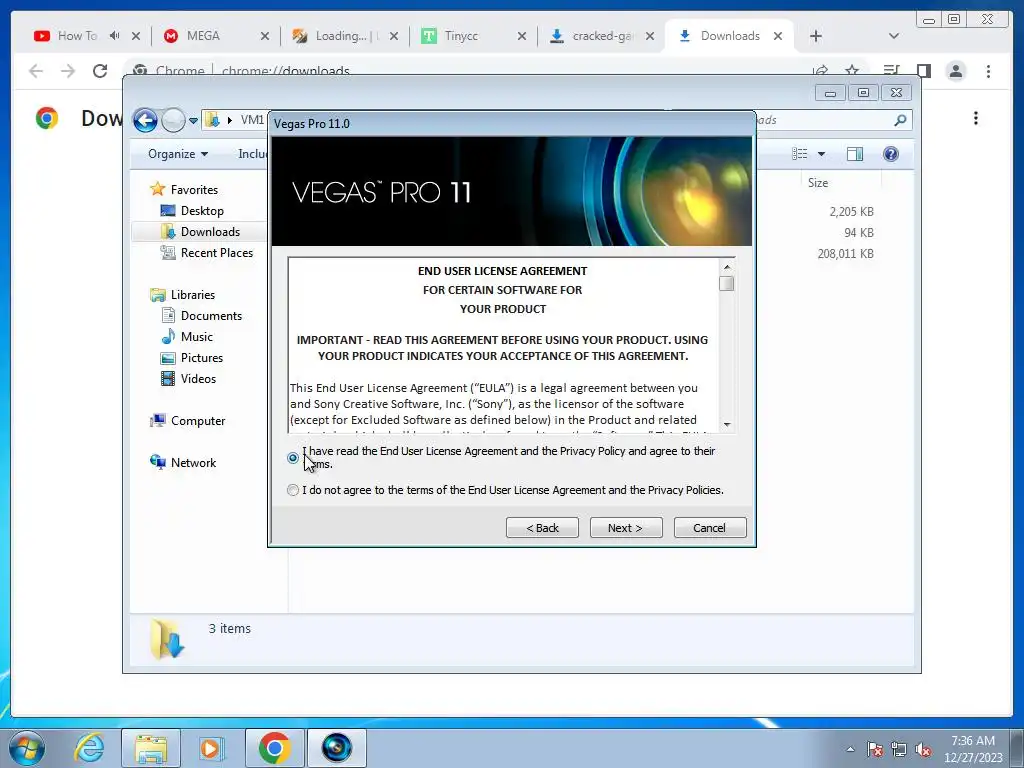Open the Pictures library

191,358
